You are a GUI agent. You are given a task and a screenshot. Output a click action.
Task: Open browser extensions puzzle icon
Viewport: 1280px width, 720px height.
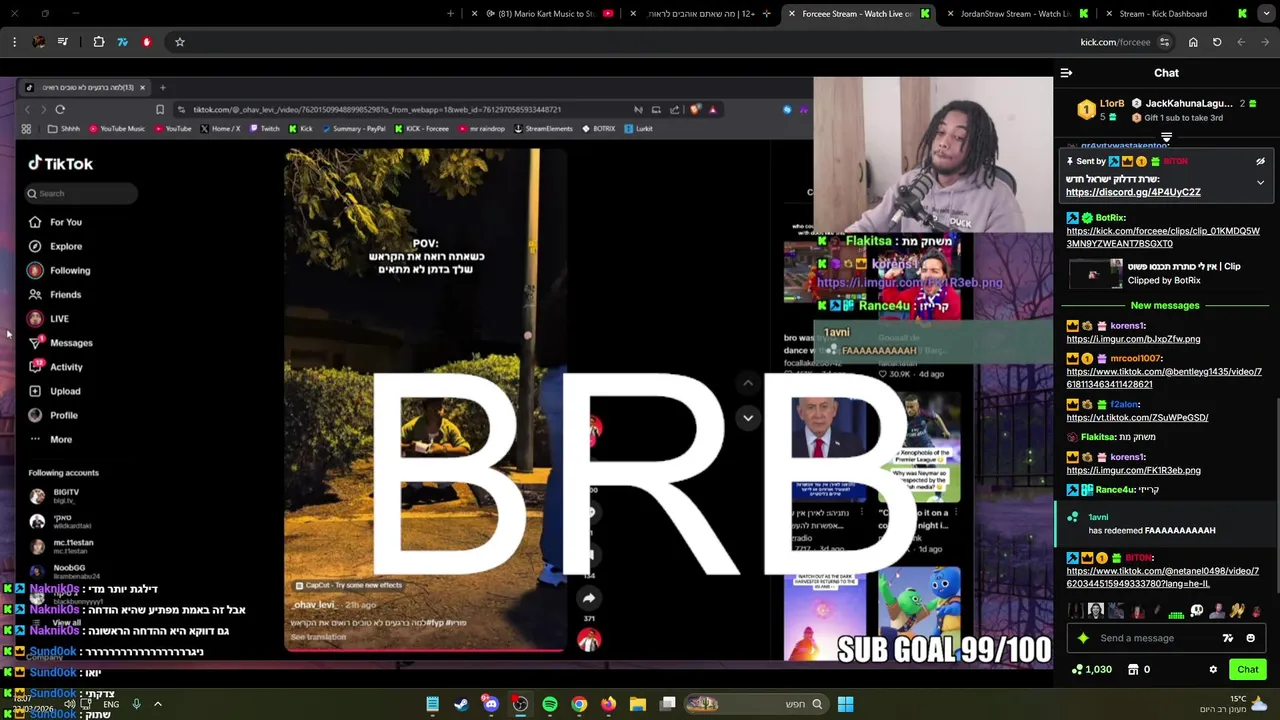[x=99, y=42]
